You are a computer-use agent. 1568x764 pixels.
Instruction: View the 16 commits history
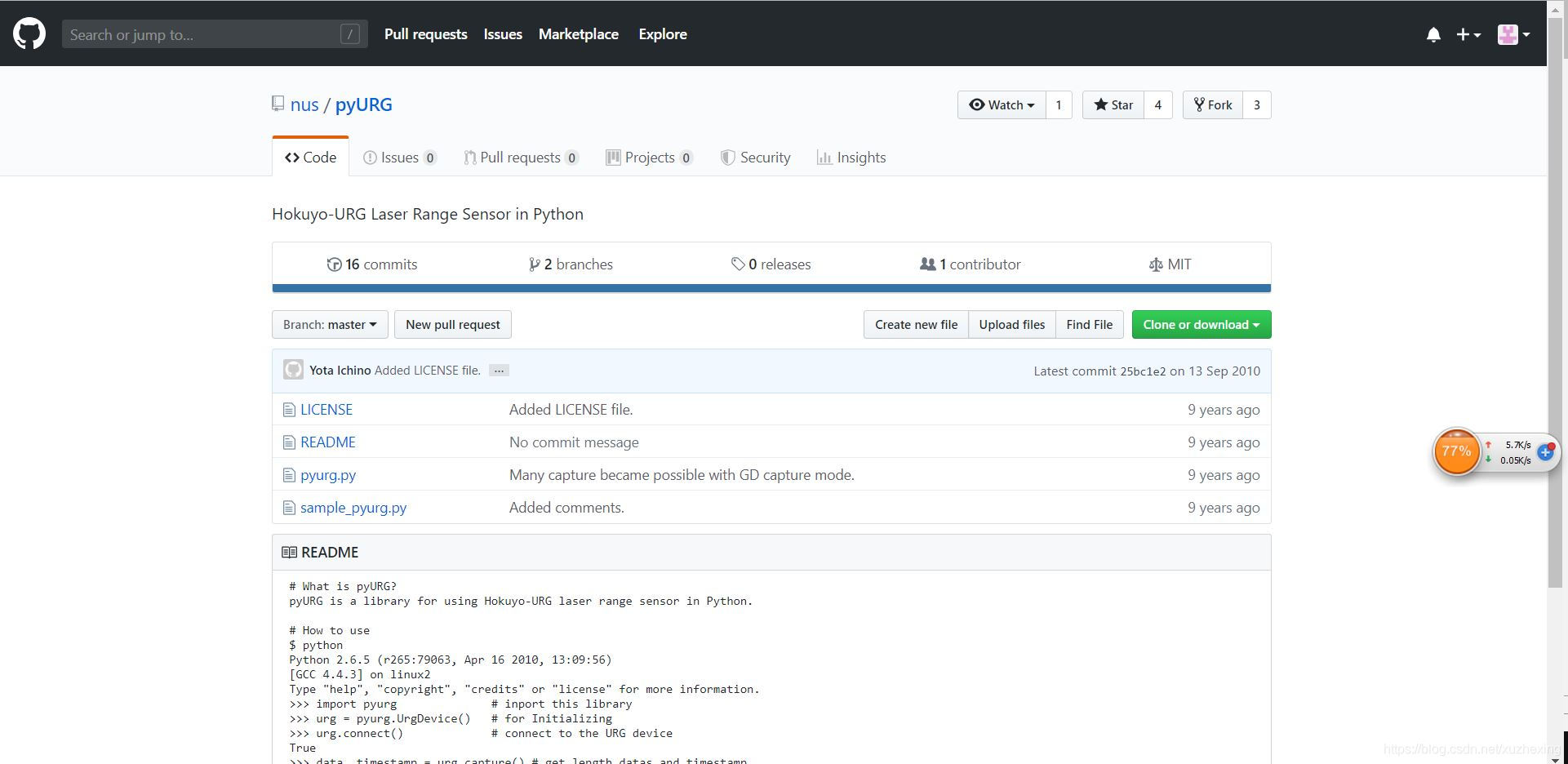point(372,264)
